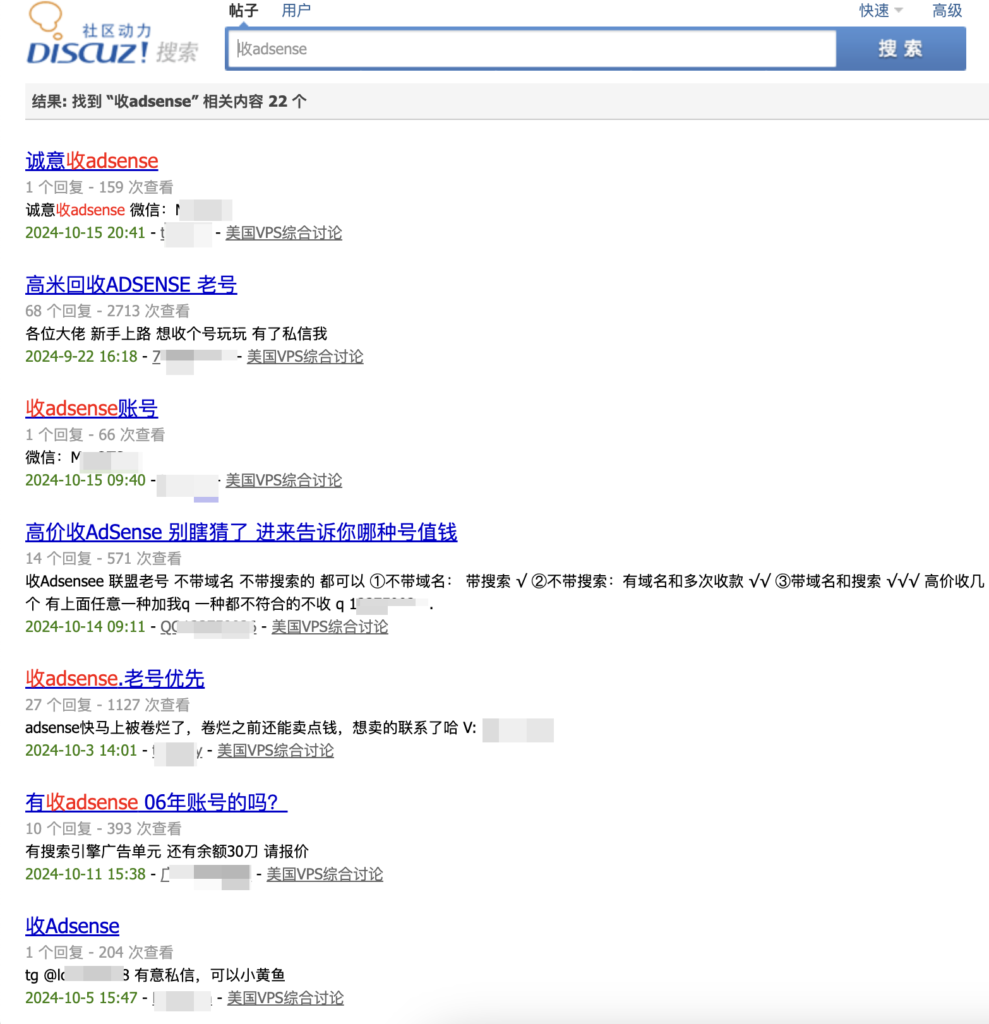Click text 1 个回复 - 159 次查看
This screenshot has height=1024, width=989.
[x=99, y=187]
